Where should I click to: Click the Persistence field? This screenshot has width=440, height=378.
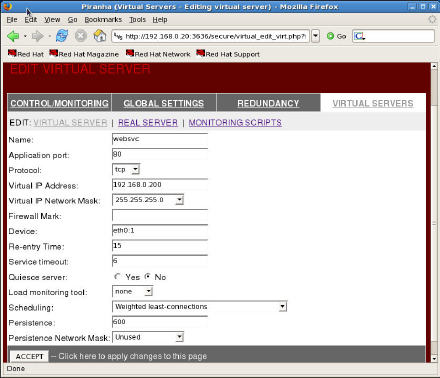[x=160, y=322]
